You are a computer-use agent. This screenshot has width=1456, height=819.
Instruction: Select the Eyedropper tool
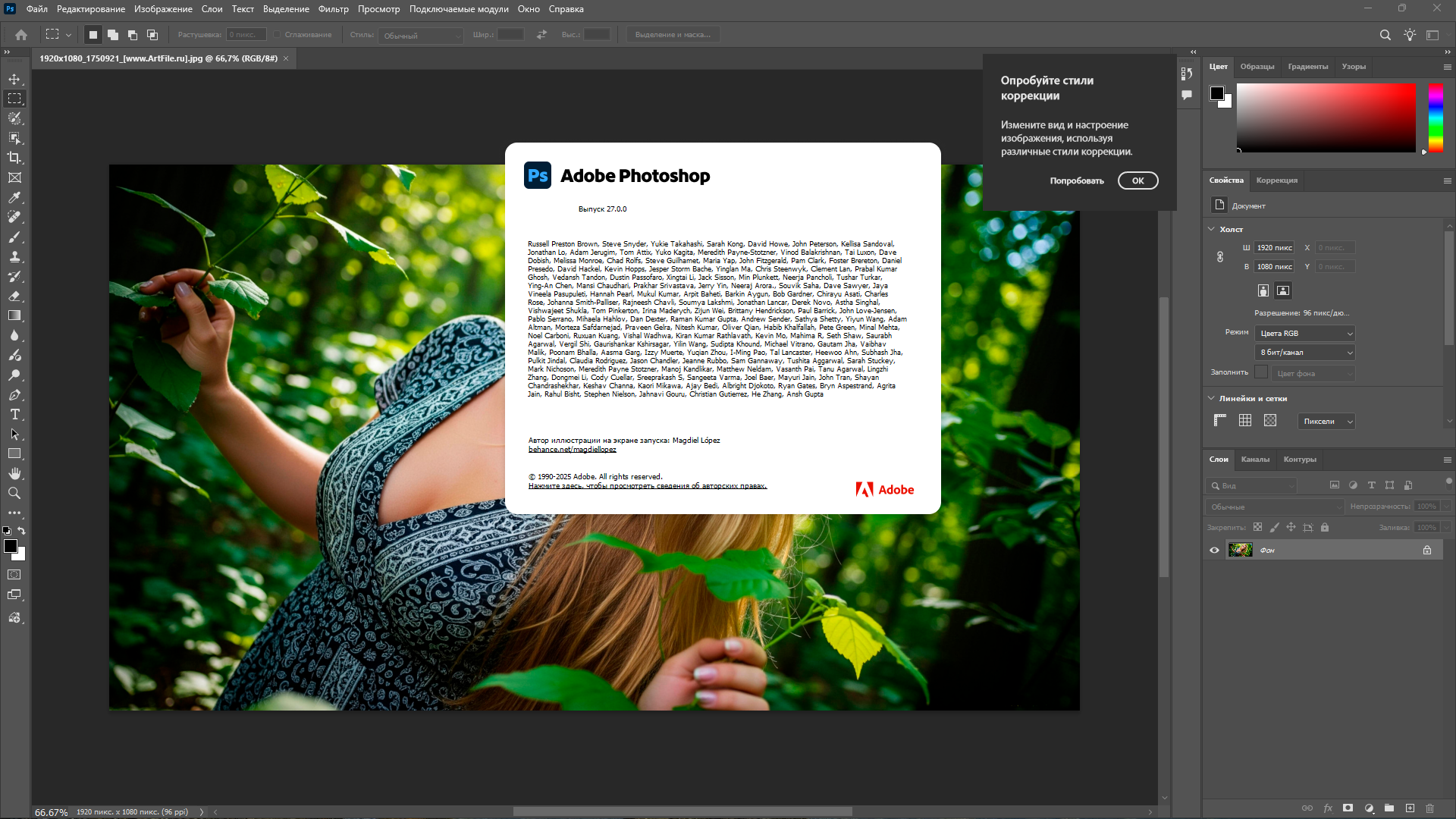[x=14, y=197]
